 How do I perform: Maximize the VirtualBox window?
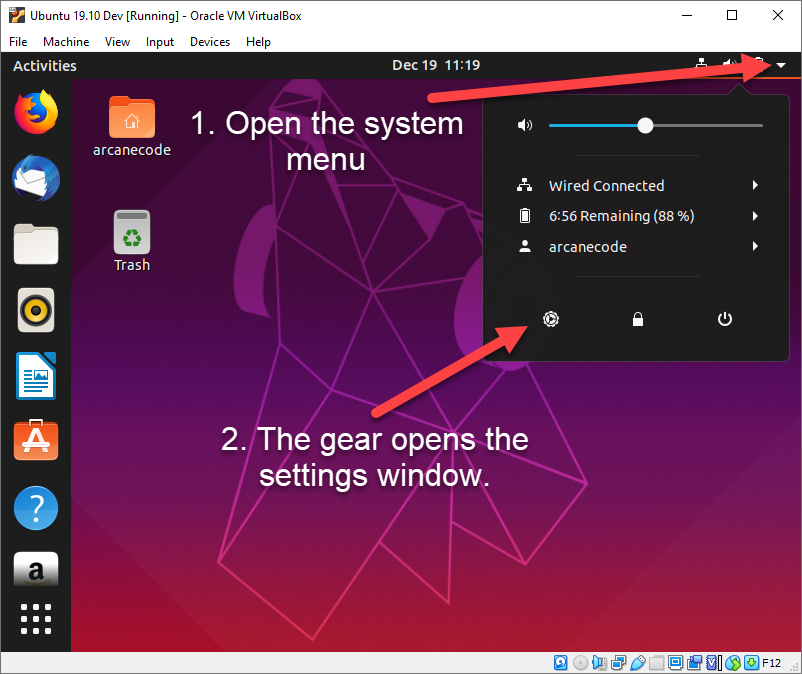[732, 15]
